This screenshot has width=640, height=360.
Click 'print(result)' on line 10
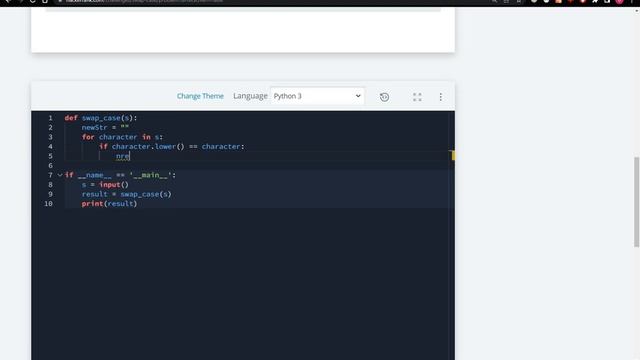(x=109, y=204)
